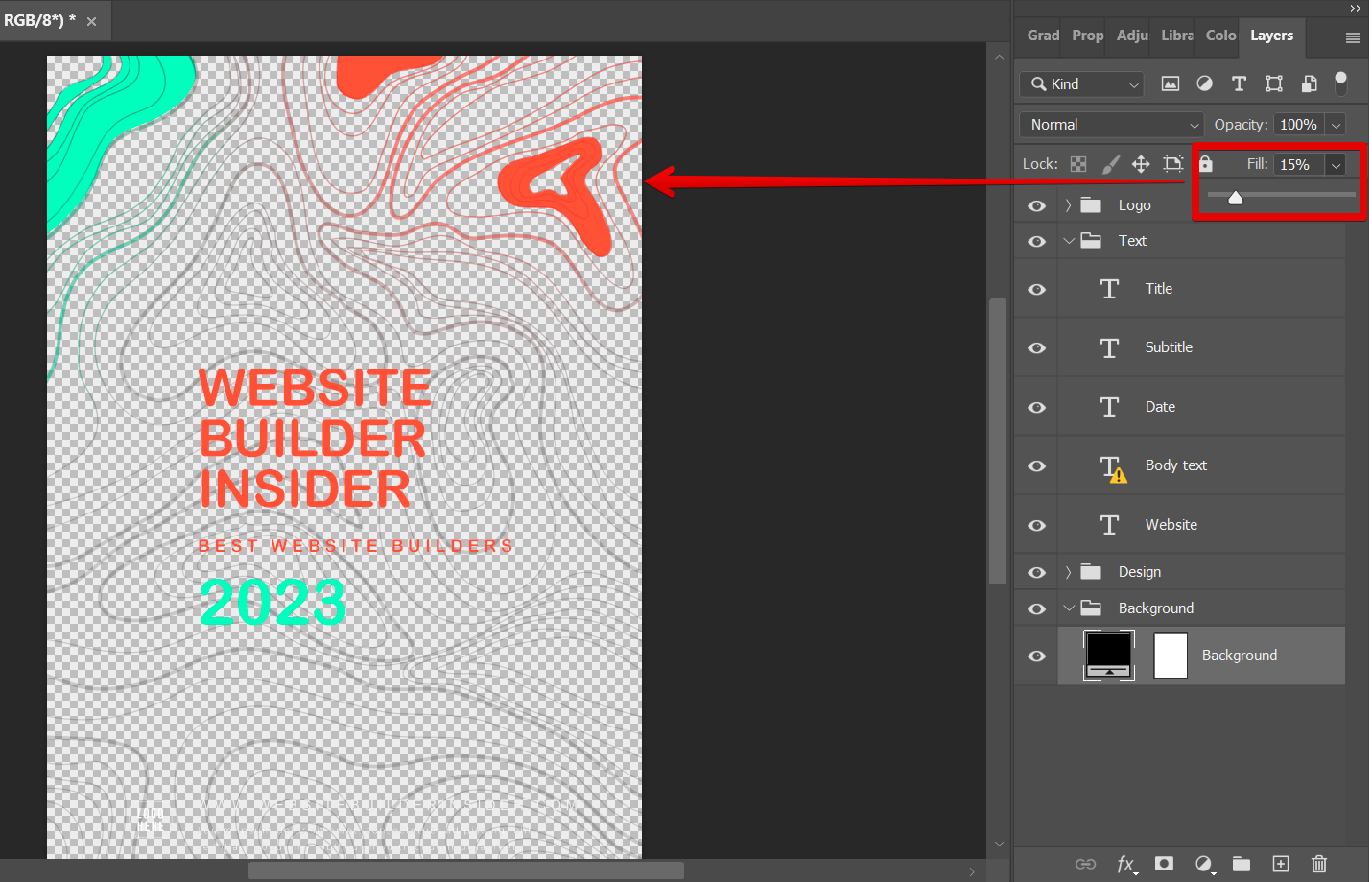Adjust the Fill opacity slider
Viewport: 1372px width, 882px height.
(x=1235, y=196)
